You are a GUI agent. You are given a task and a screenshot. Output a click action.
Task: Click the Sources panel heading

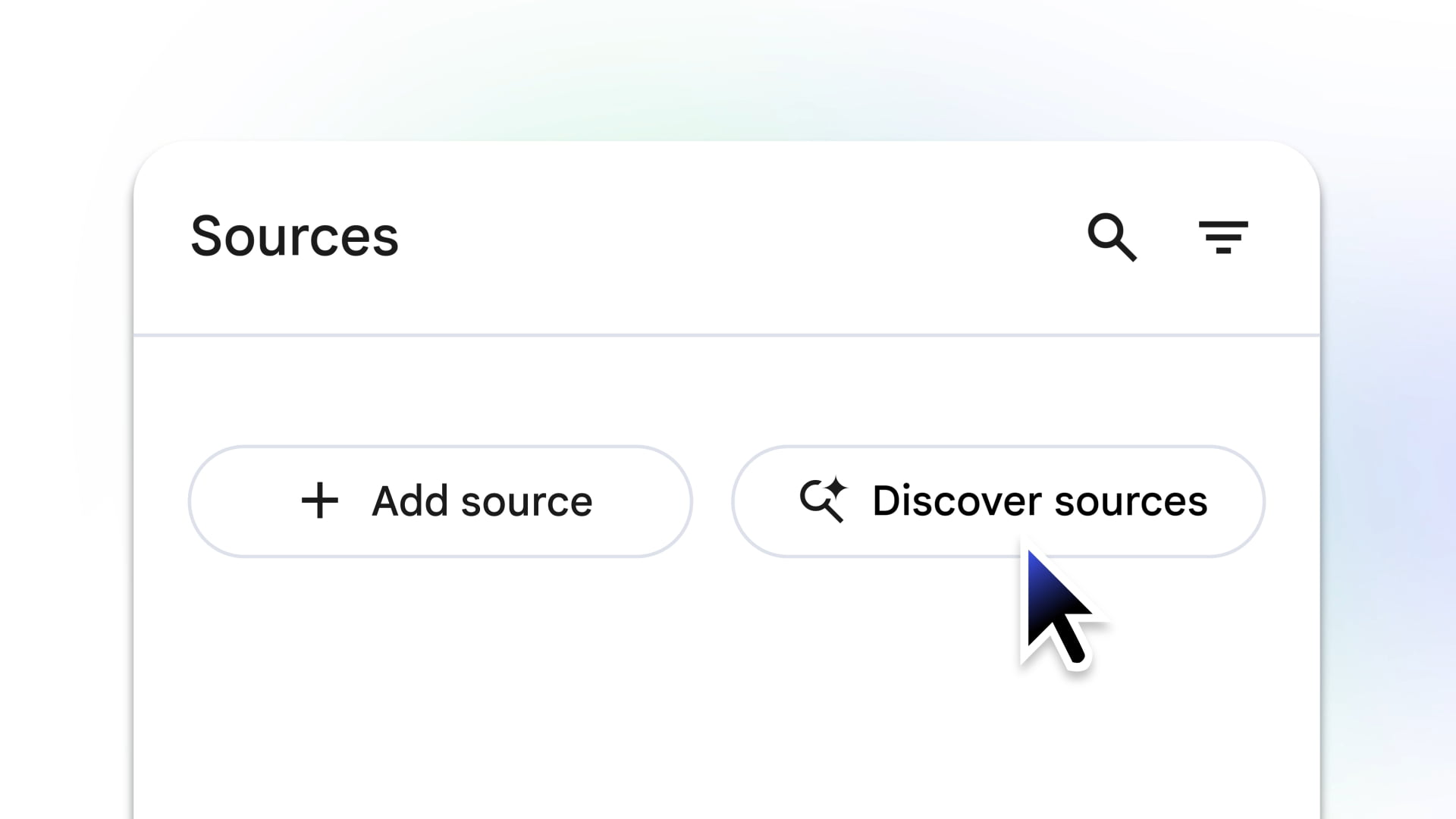(x=294, y=237)
